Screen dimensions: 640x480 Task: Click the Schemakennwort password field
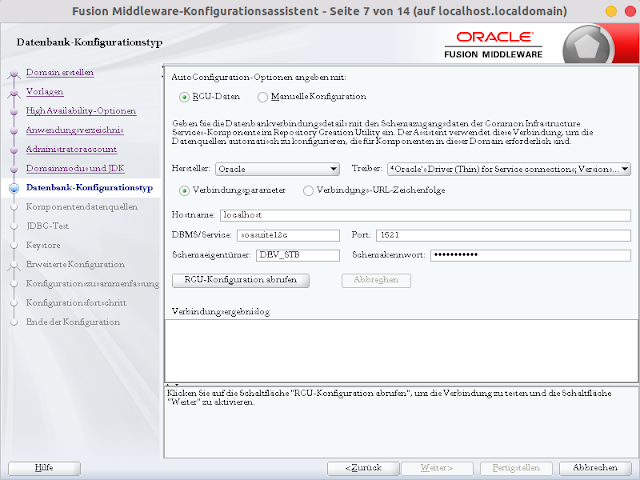(530, 255)
